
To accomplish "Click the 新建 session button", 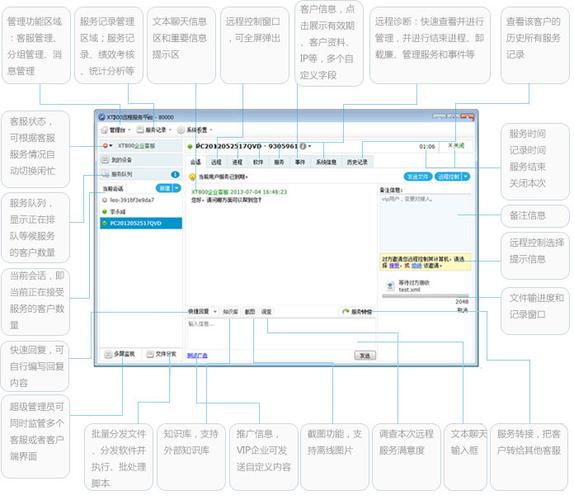I will pyautogui.click(x=164, y=188).
